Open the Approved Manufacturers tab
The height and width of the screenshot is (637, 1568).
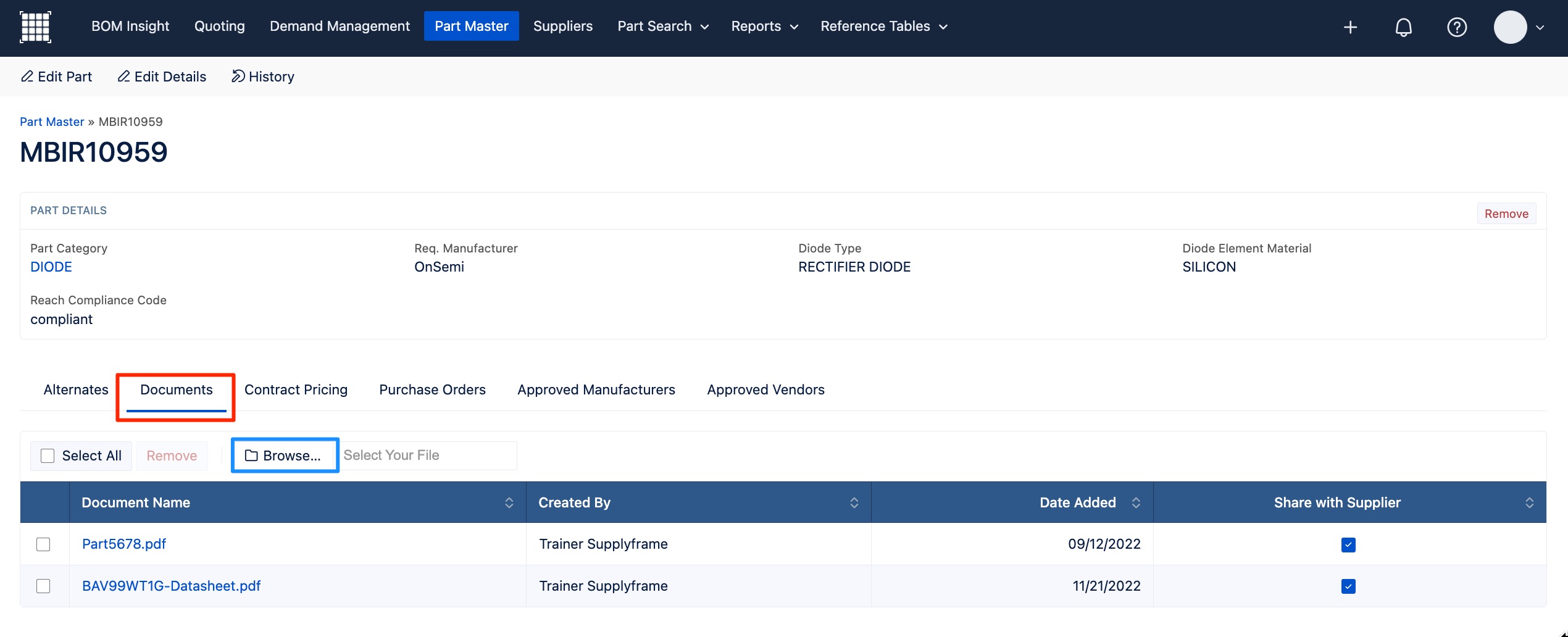pyautogui.click(x=596, y=389)
